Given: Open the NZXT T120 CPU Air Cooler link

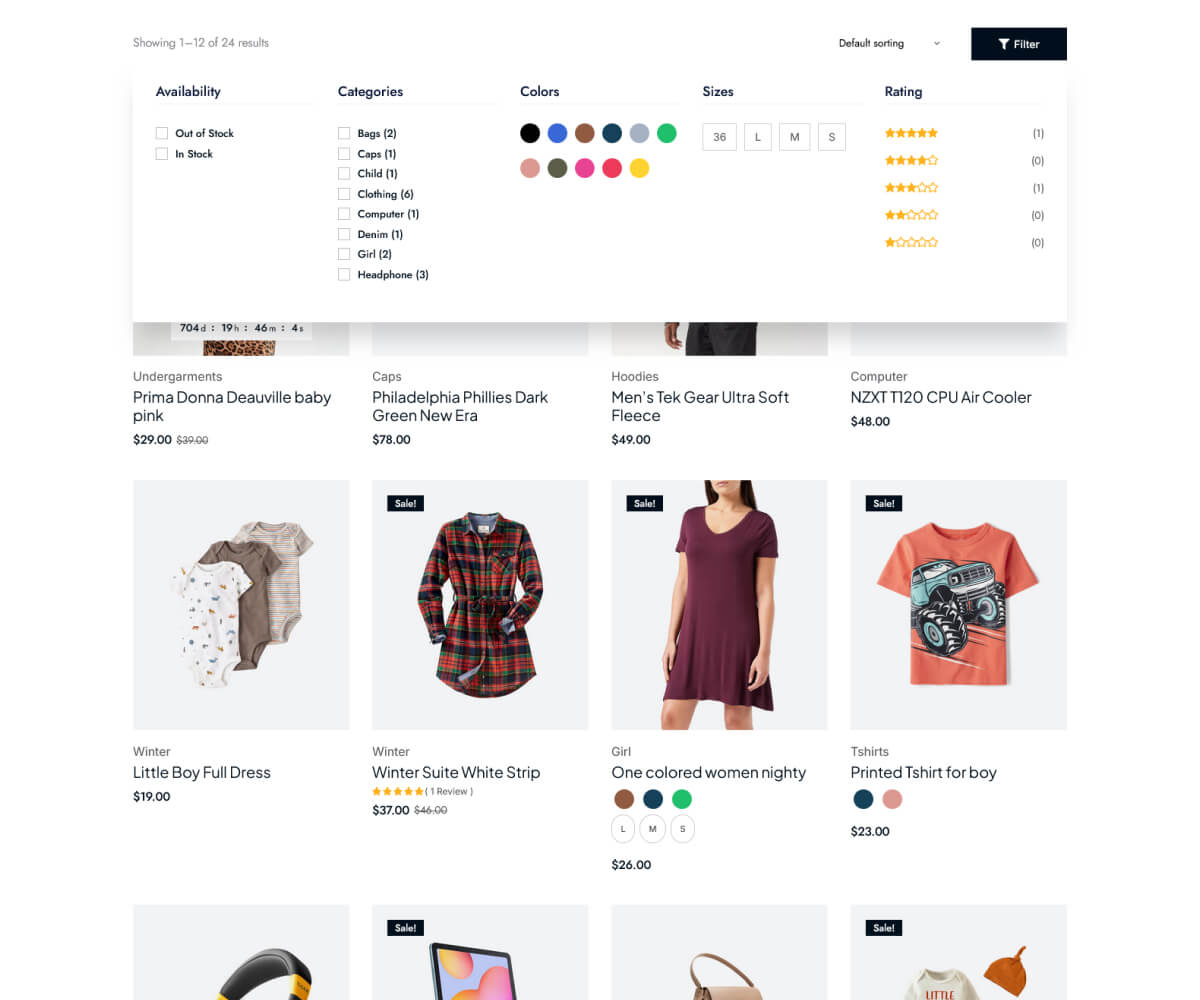Looking at the screenshot, I should click(941, 397).
